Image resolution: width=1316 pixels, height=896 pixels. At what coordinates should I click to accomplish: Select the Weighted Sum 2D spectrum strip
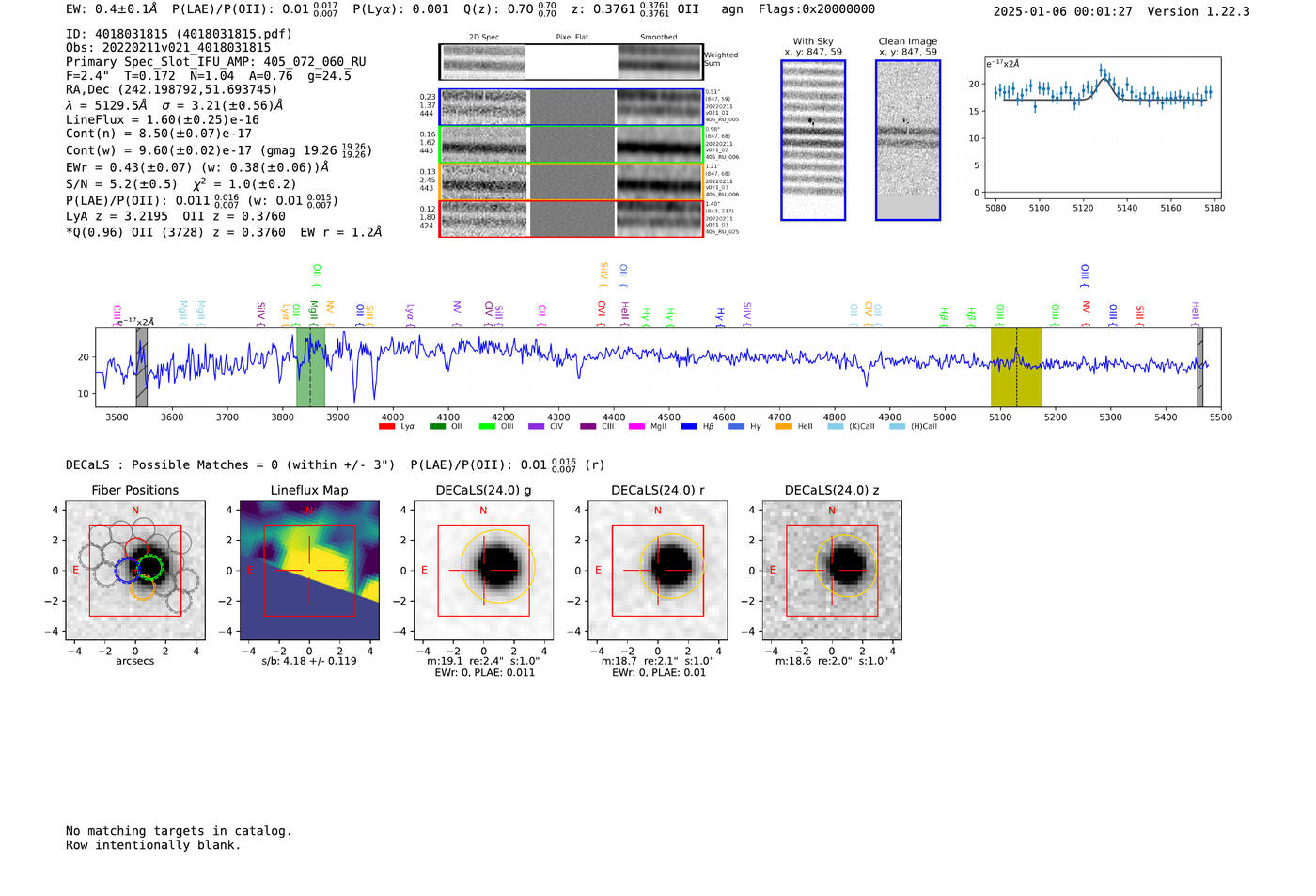(x=572, y=62)
